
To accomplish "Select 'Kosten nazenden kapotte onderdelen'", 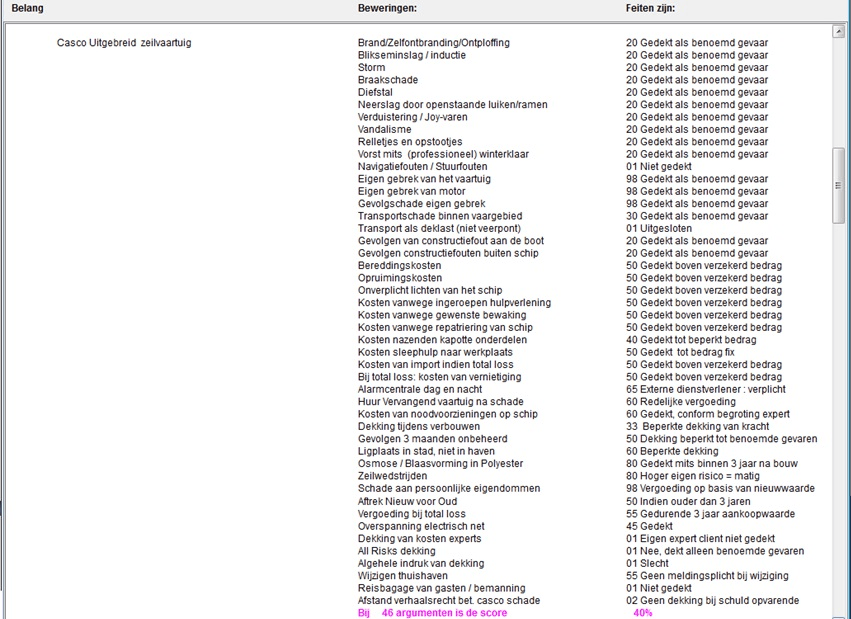I will tap(442, 340).
